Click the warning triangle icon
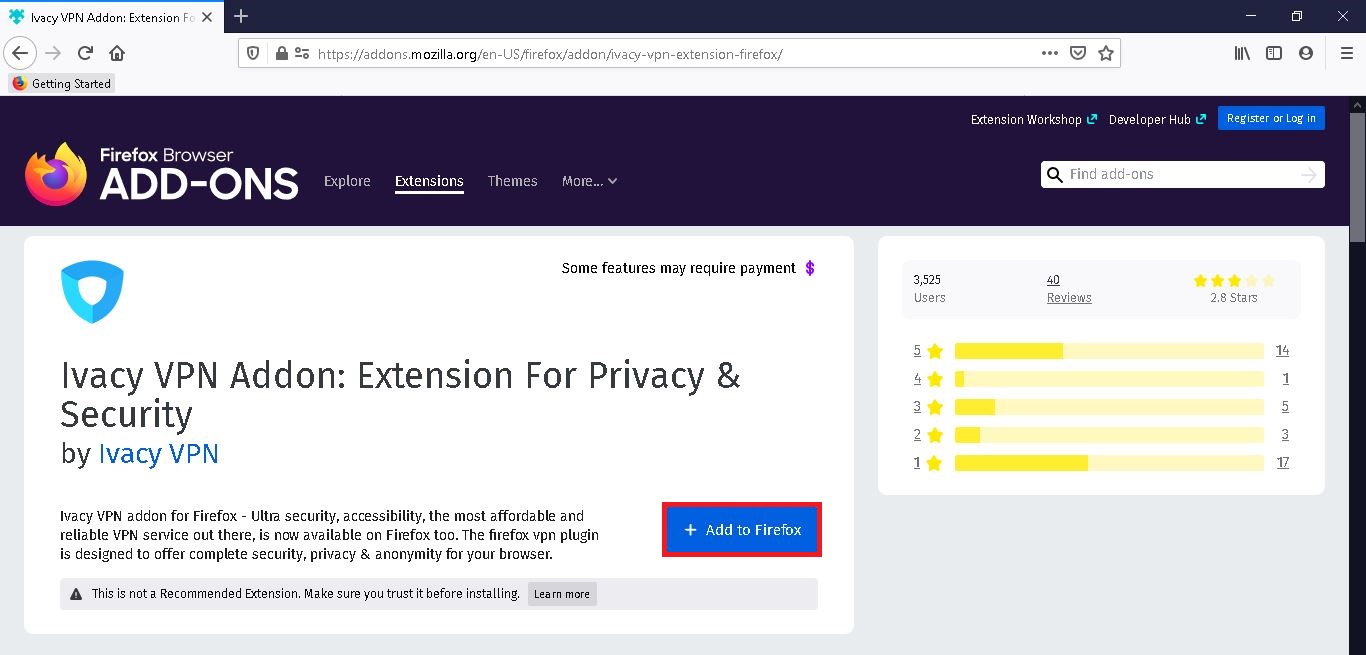Screen dimensions: 1366x655 pos(76,594)
